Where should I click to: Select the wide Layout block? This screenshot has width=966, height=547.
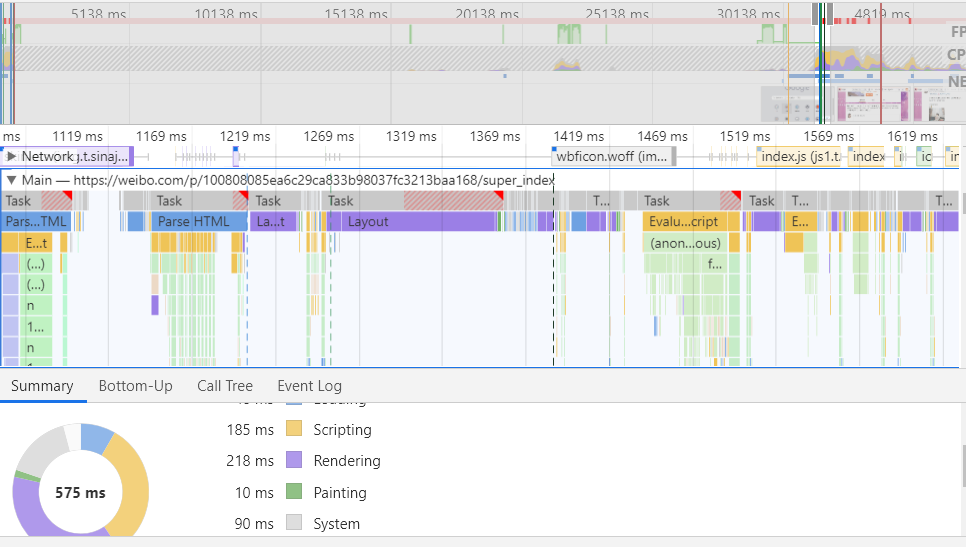point(418,222)
